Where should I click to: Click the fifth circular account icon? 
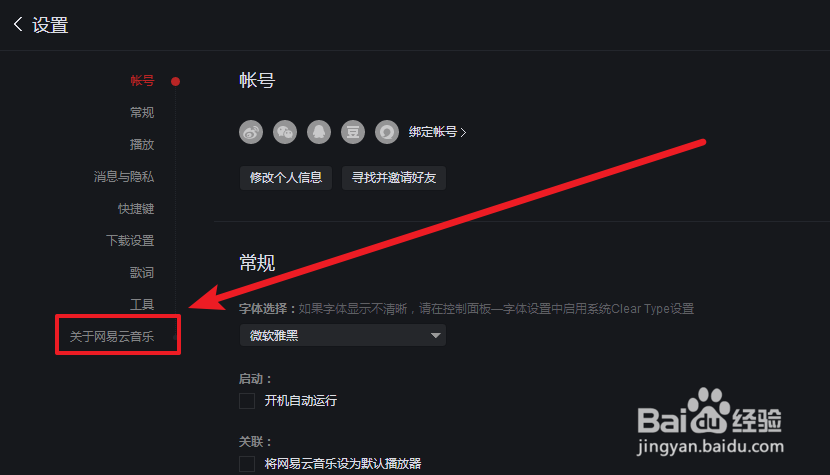click(387, 132)
